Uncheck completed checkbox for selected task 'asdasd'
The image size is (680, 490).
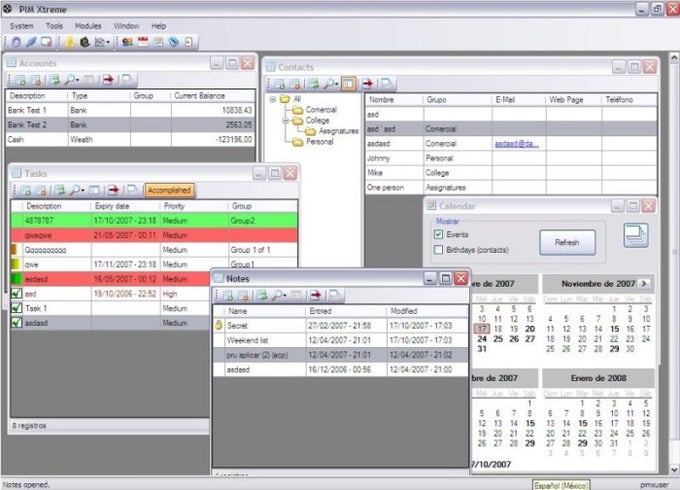(16, 323)
